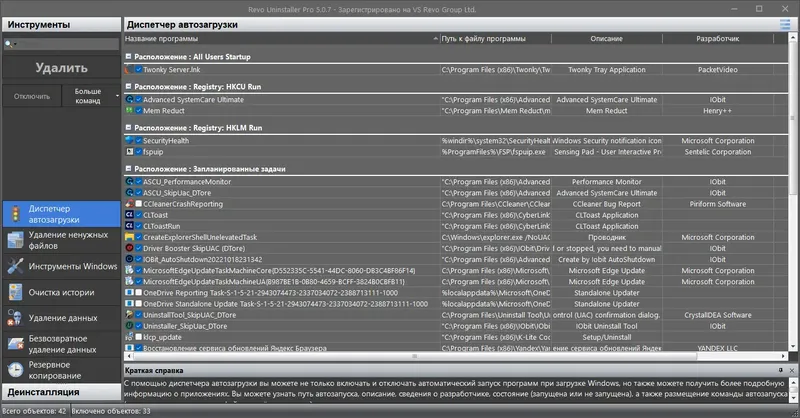Uncheck the CLToastRun checkbox
The height and width of the screenshot is (418, 800).
click(x=138, y=226)
